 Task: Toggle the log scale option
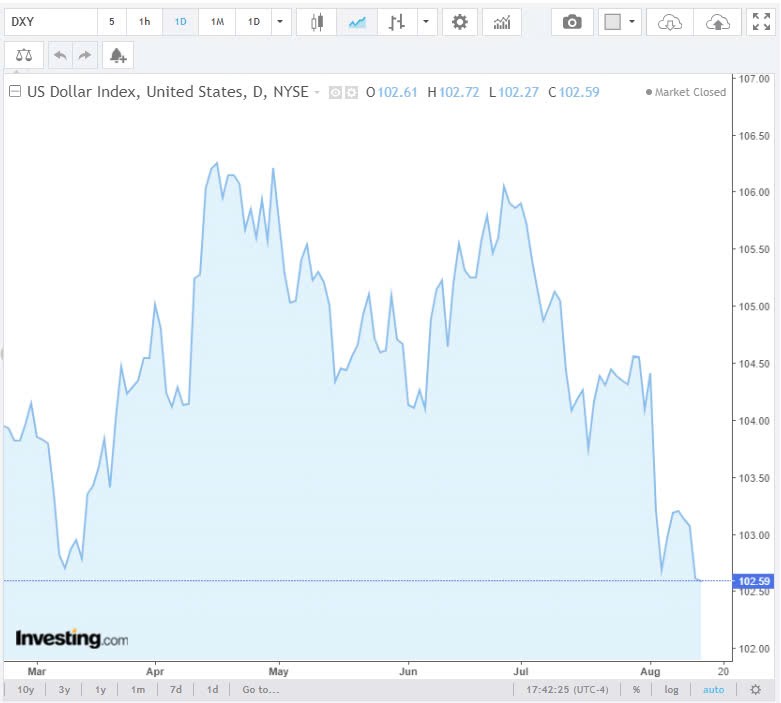click(x=671, y=689)
